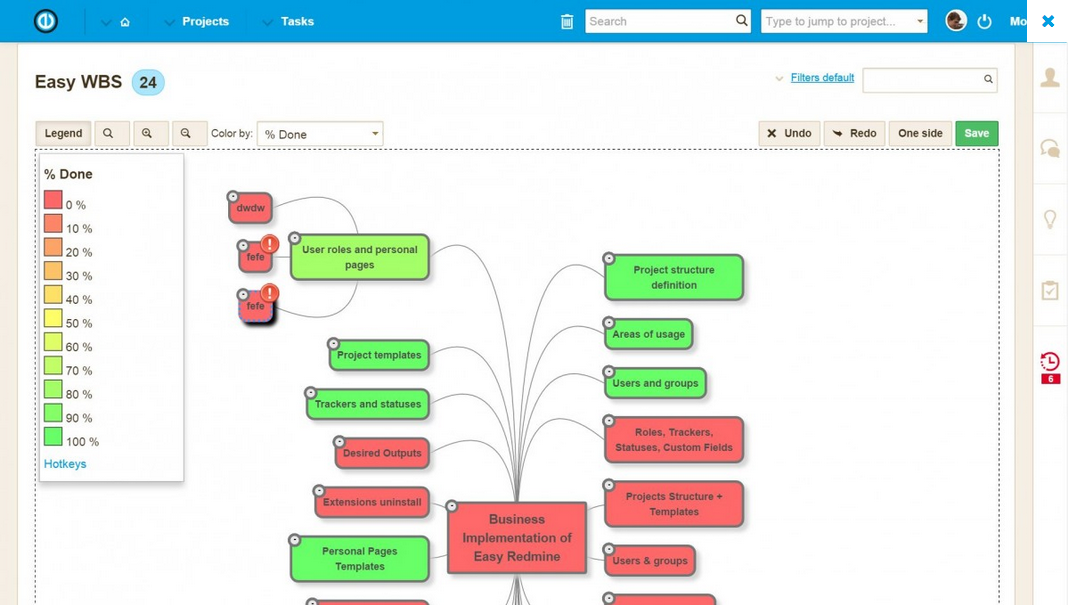Image resolution: width=1068 pixels, height=605 pixels.
Task: Click in the top Search field
Action: coord(659,21)
